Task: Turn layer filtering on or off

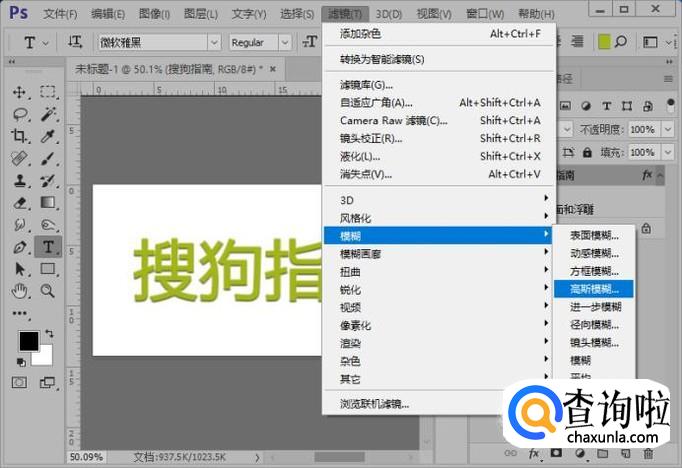Action: [670, 105]
